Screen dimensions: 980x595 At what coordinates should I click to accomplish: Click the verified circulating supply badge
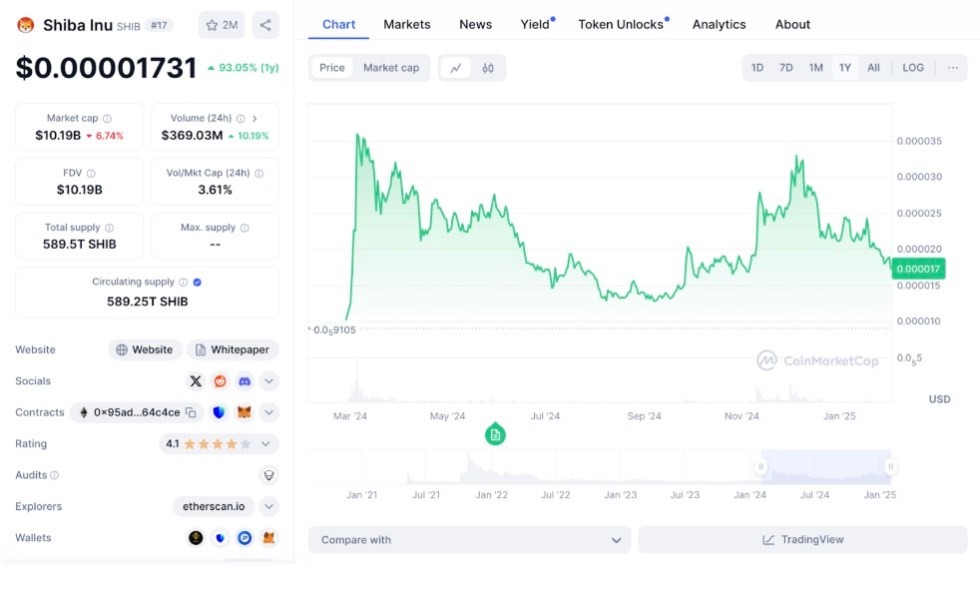(x=198, y=282)
